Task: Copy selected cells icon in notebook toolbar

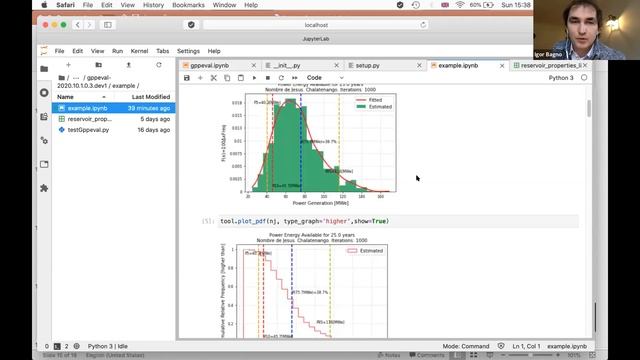Action: point(227,78)
